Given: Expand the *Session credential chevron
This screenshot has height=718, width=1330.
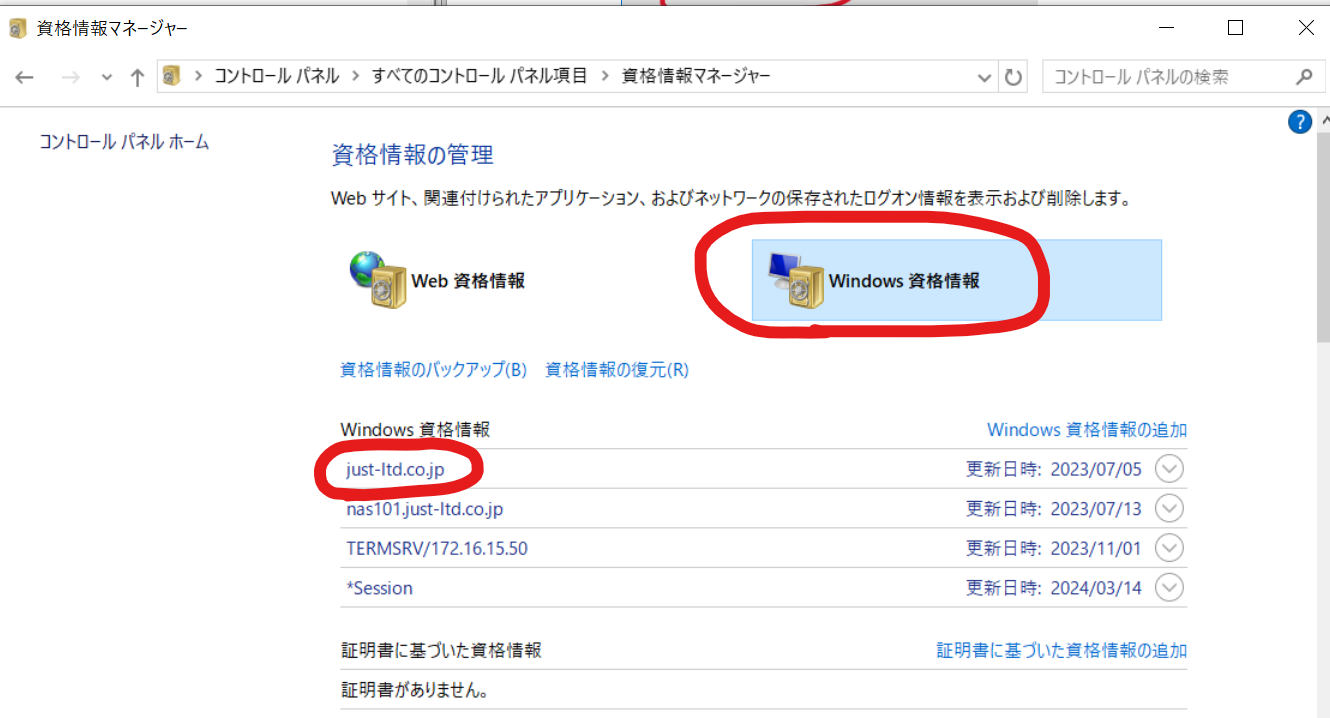Looking at the screenshot, I should click(x=1169, y=587).
